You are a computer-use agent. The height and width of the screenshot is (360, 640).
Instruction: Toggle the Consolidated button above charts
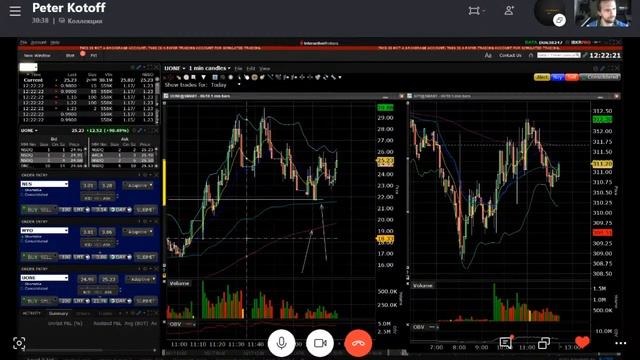coord(600,77)
